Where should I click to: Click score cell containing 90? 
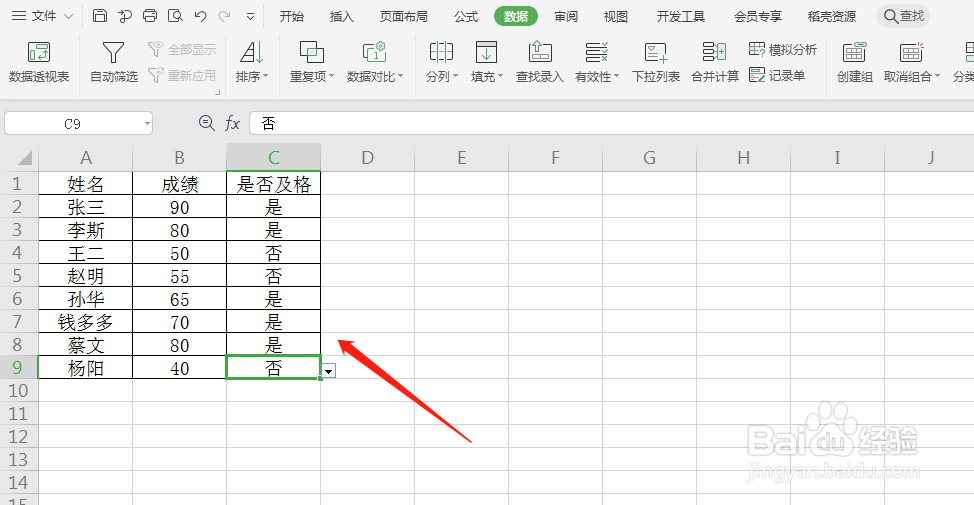pyautogui.click(x=180, y=207)
